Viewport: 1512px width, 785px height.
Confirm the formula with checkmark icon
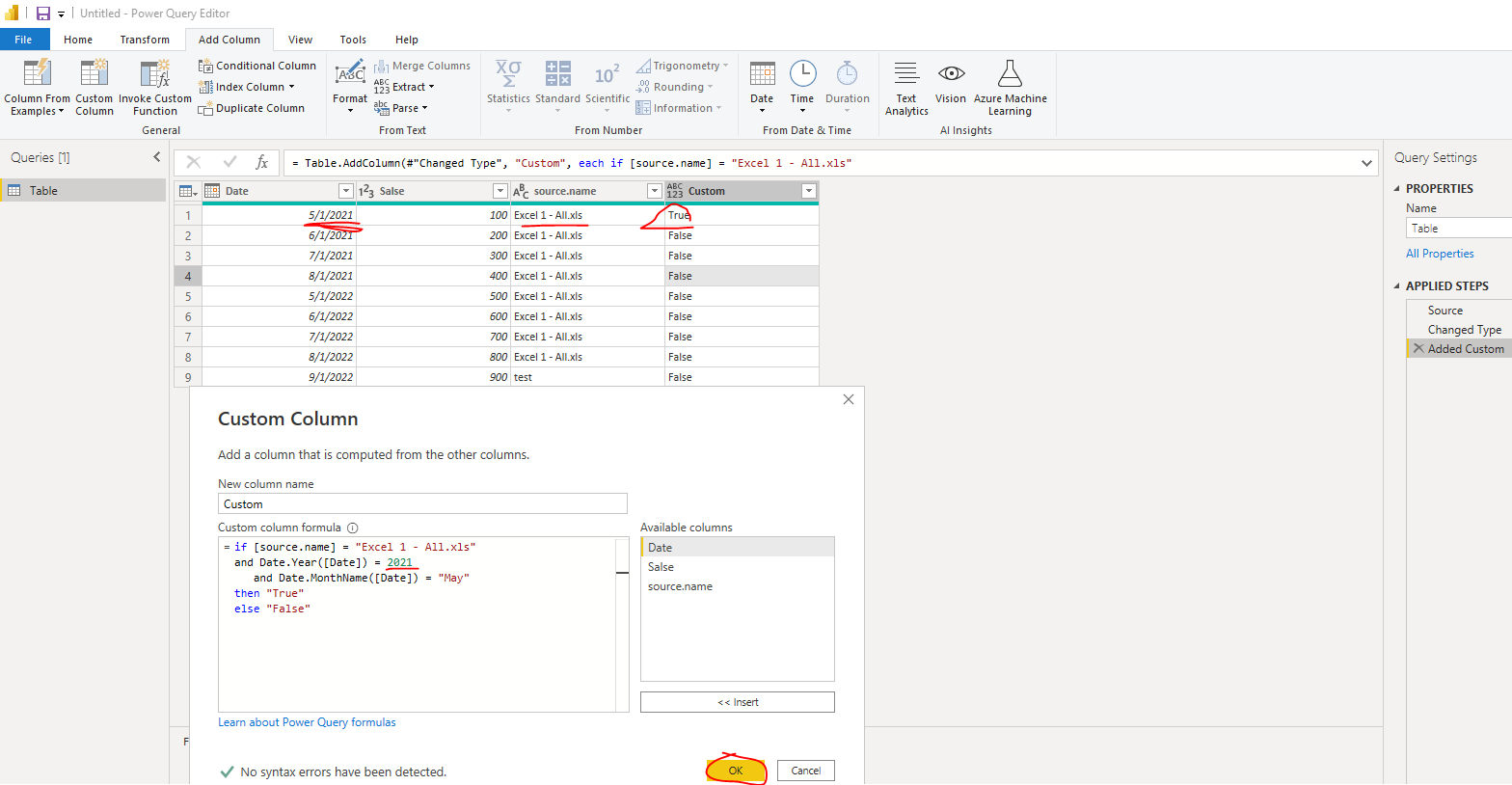[229, 162]
